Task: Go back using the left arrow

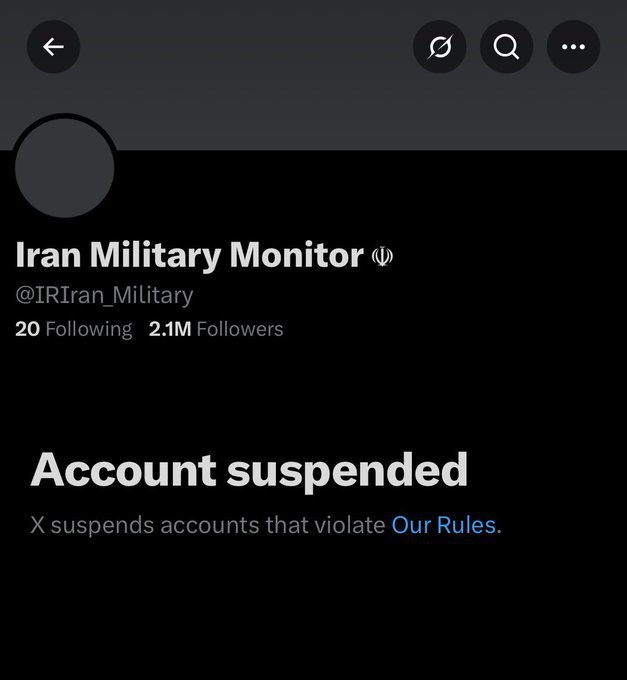Action: click(53, 46)
